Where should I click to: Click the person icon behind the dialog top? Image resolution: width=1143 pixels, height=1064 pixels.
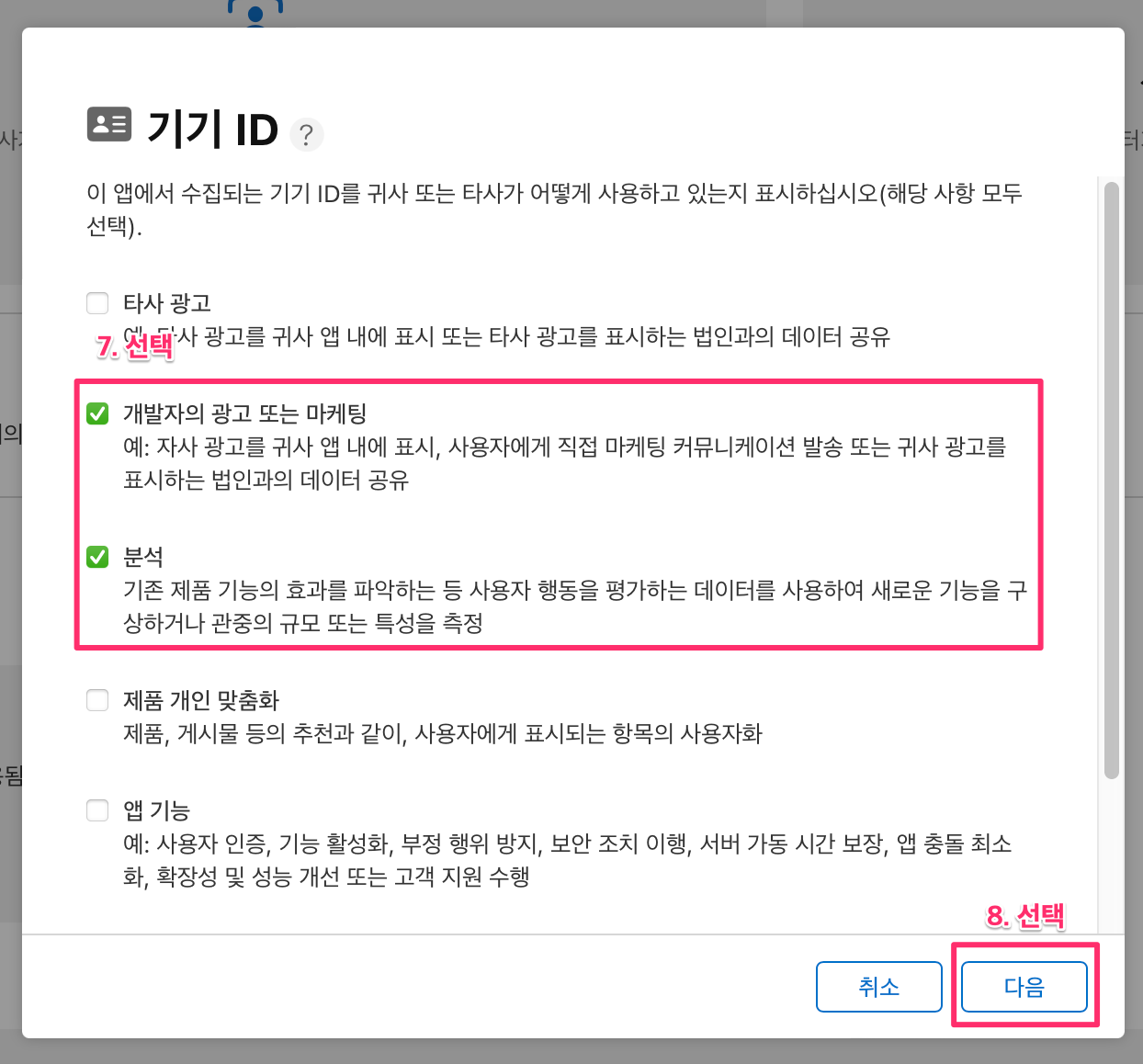pos(255,13)
